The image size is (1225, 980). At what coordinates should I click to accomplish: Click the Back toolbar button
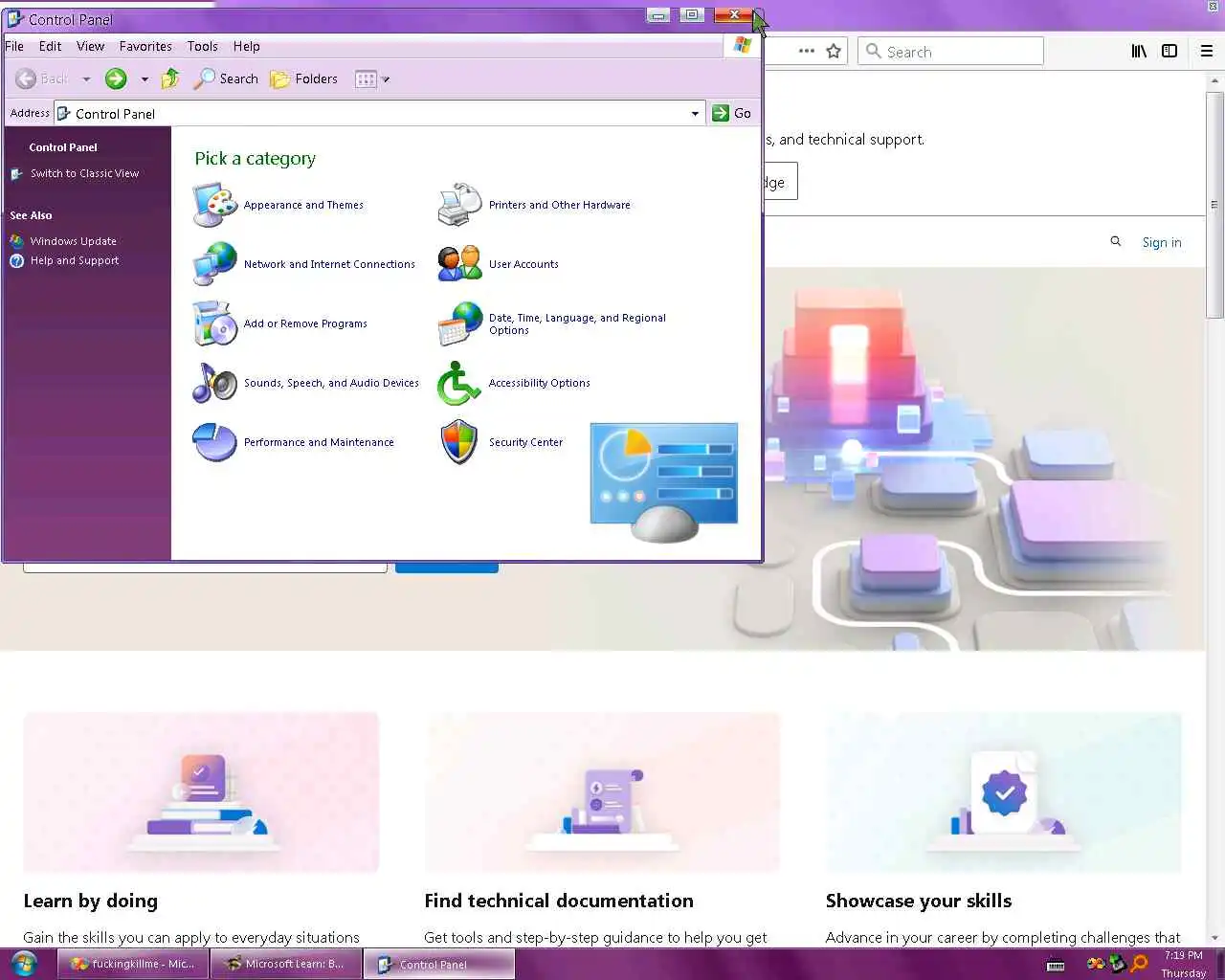[x=42, y=78]
